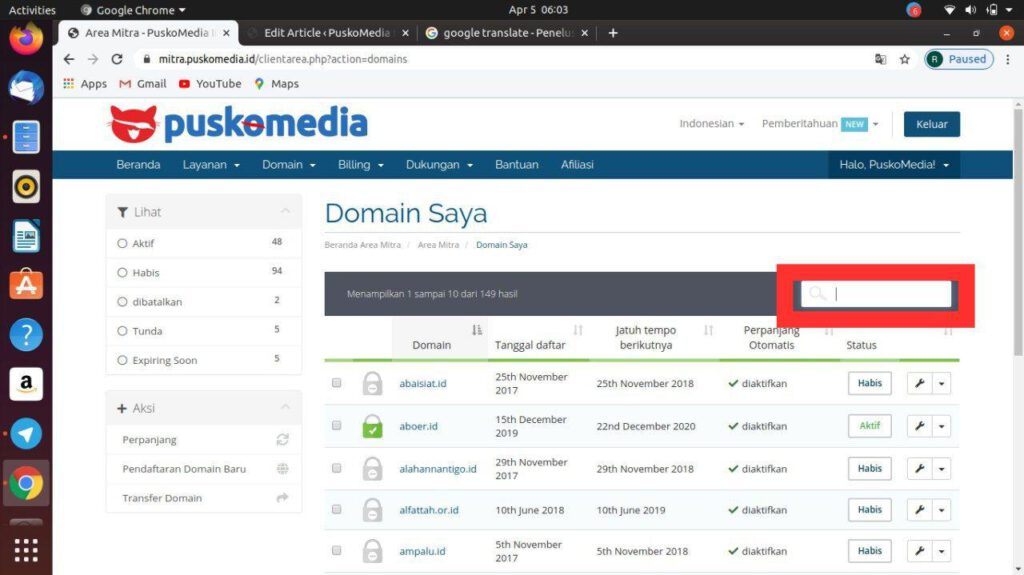Open Telegram from the dock
1024x575 pixels.
coord(26,434)
